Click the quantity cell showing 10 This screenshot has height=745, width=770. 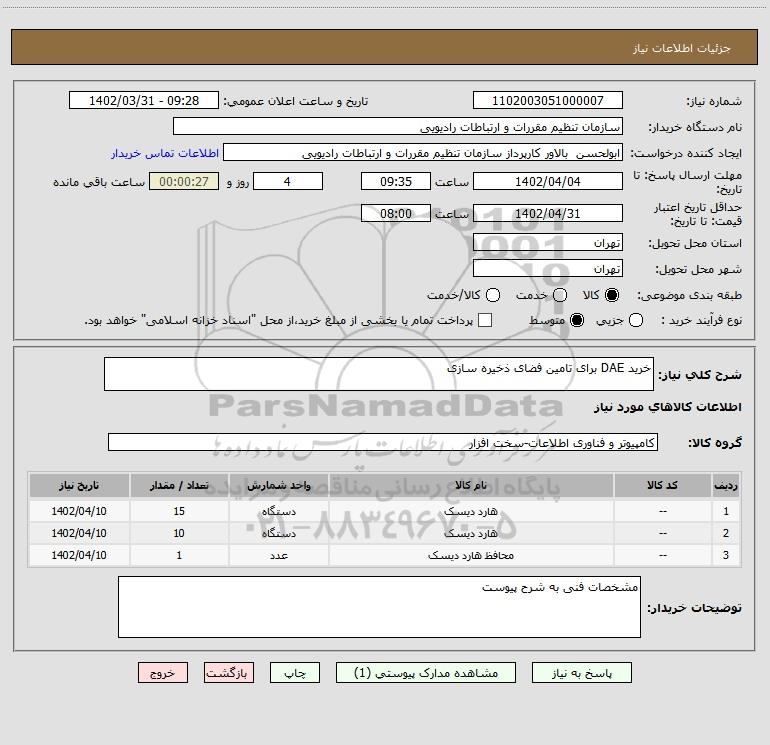[x=179, y=533]
